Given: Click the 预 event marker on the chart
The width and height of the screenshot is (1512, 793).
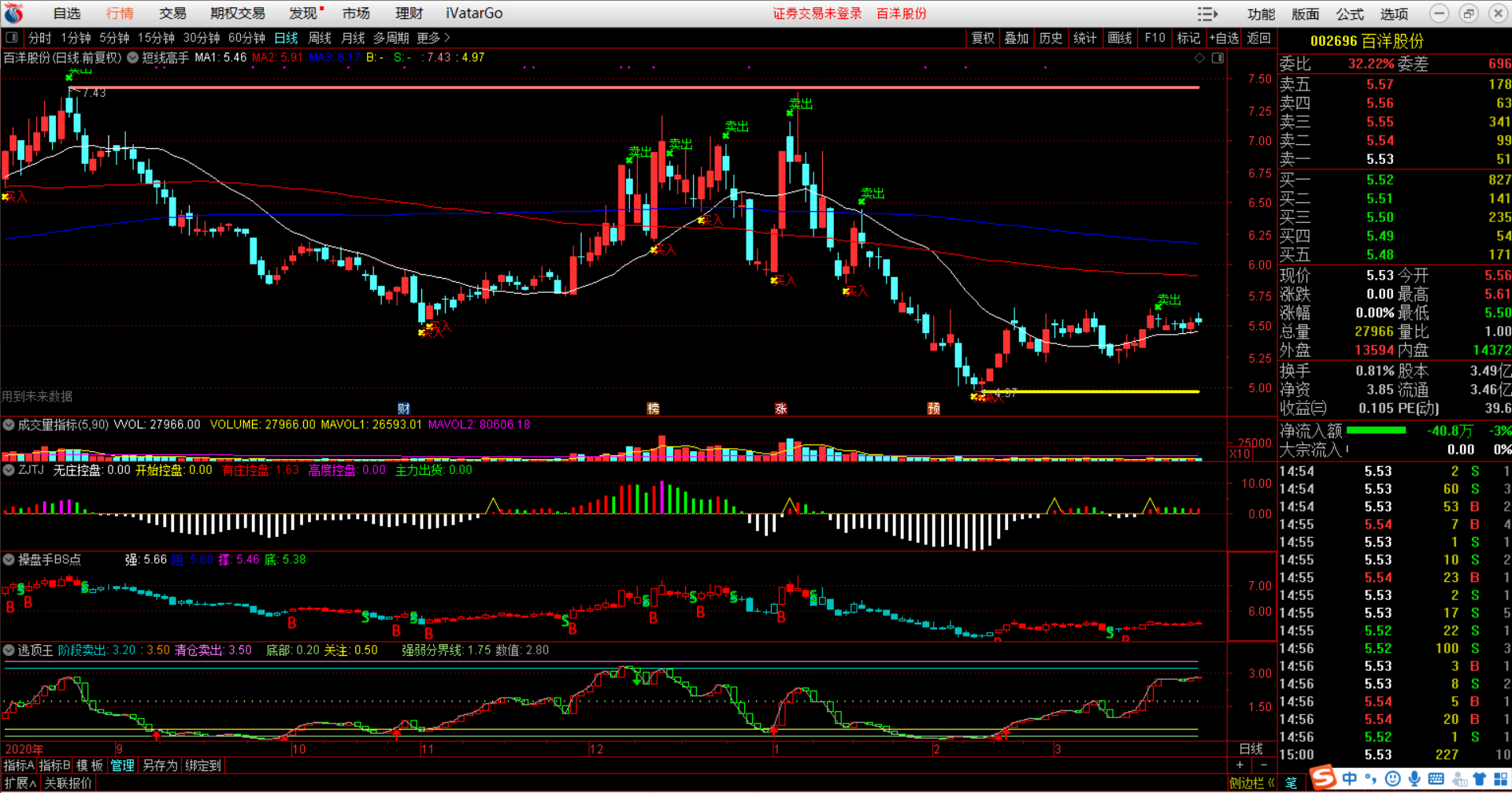Looking at the screenshot, I should (x=933, y=408).
